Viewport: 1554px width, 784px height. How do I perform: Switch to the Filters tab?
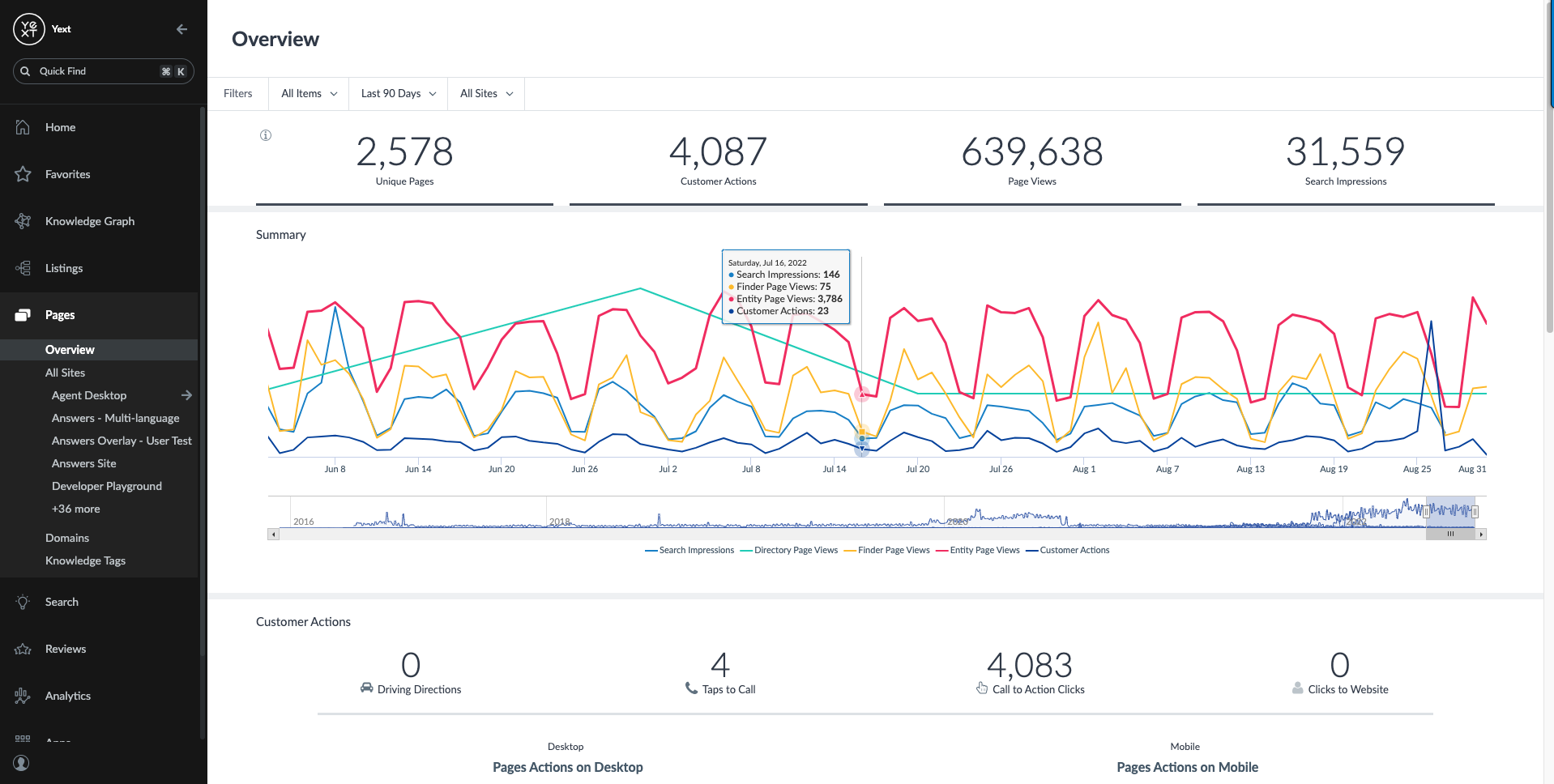pos(237,93)
